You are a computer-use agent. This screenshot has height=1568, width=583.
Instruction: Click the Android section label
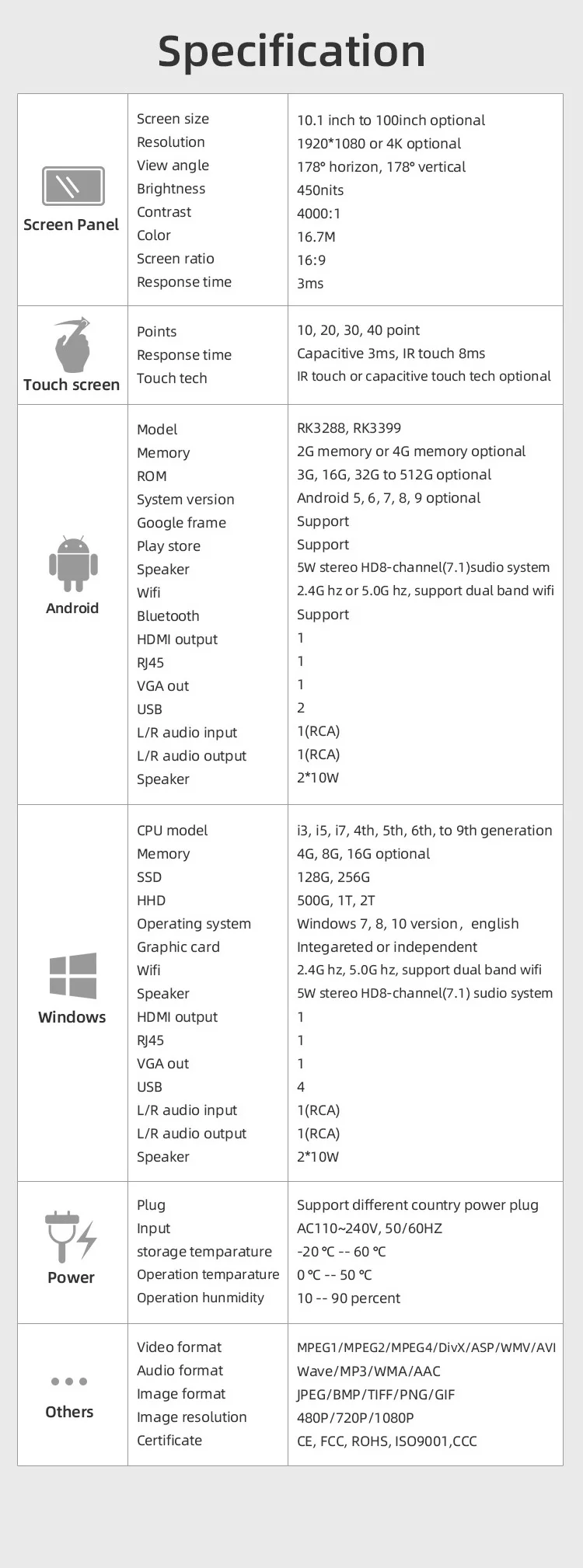click(x=72, y=608)
